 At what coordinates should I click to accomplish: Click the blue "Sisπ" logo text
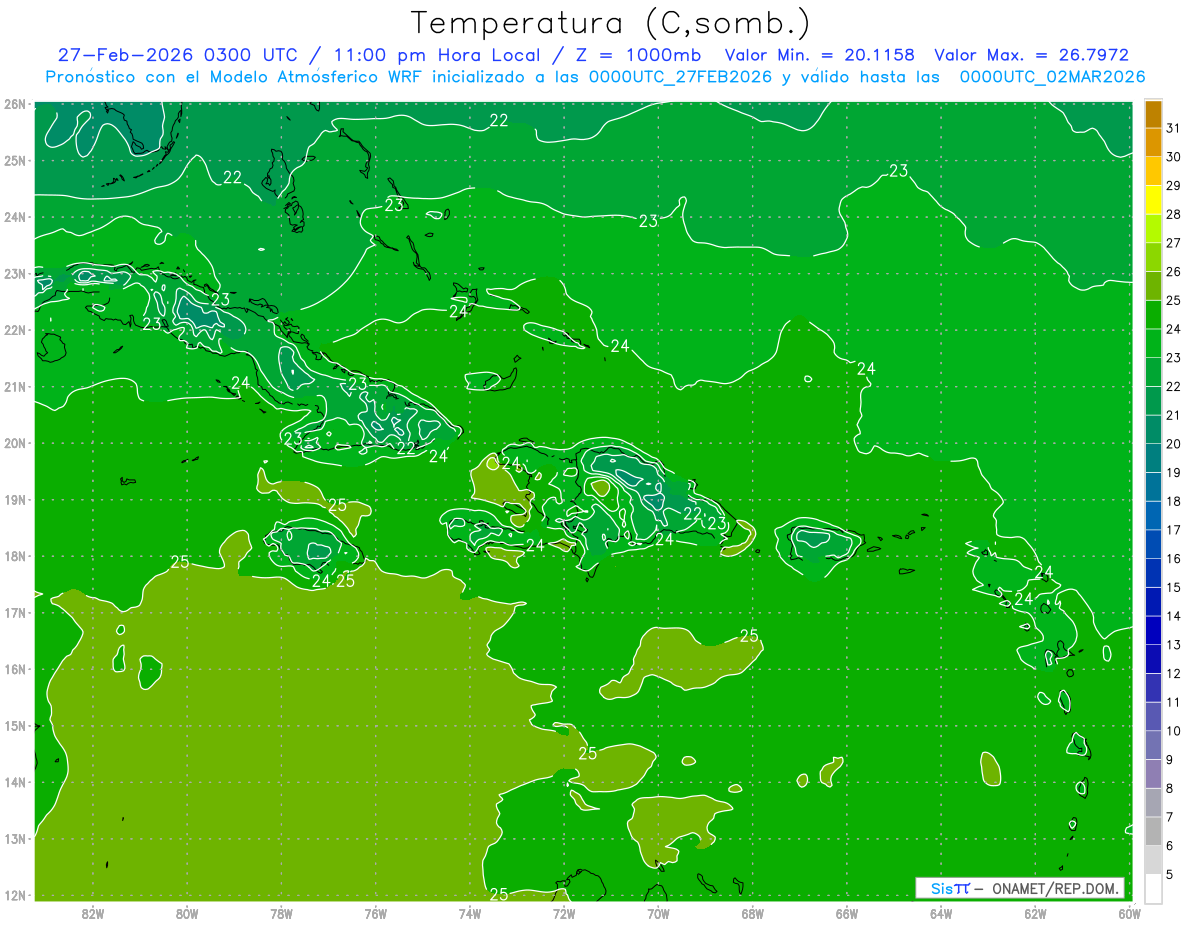[950, 888]
